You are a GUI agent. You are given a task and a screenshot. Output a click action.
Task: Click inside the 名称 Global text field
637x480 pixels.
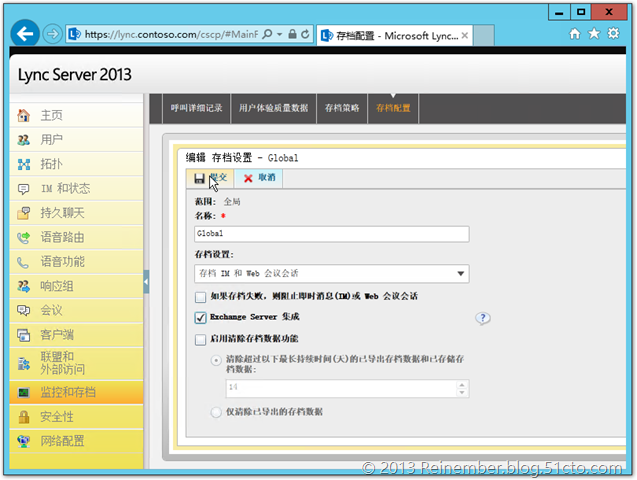pyautogui.click(x=331, y=233)
